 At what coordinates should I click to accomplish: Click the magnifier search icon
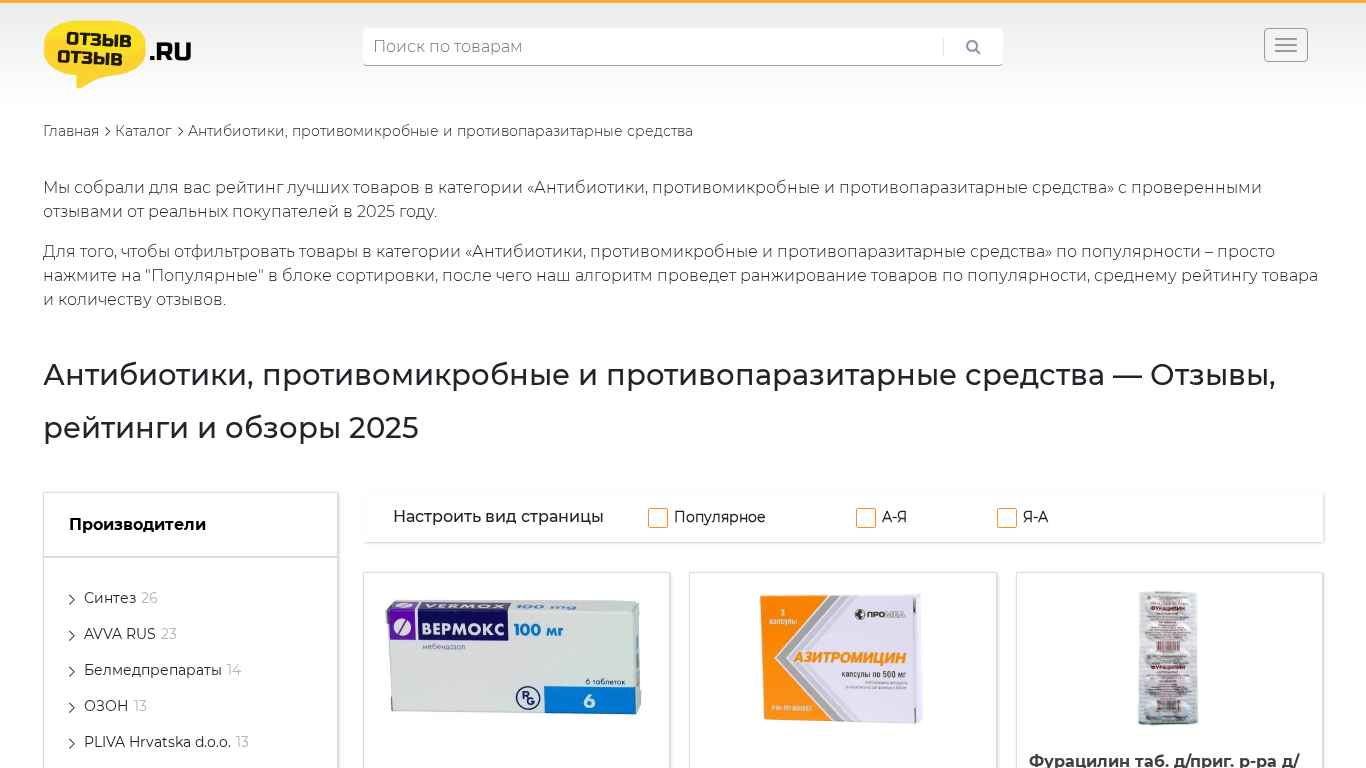tap(973, 47)
